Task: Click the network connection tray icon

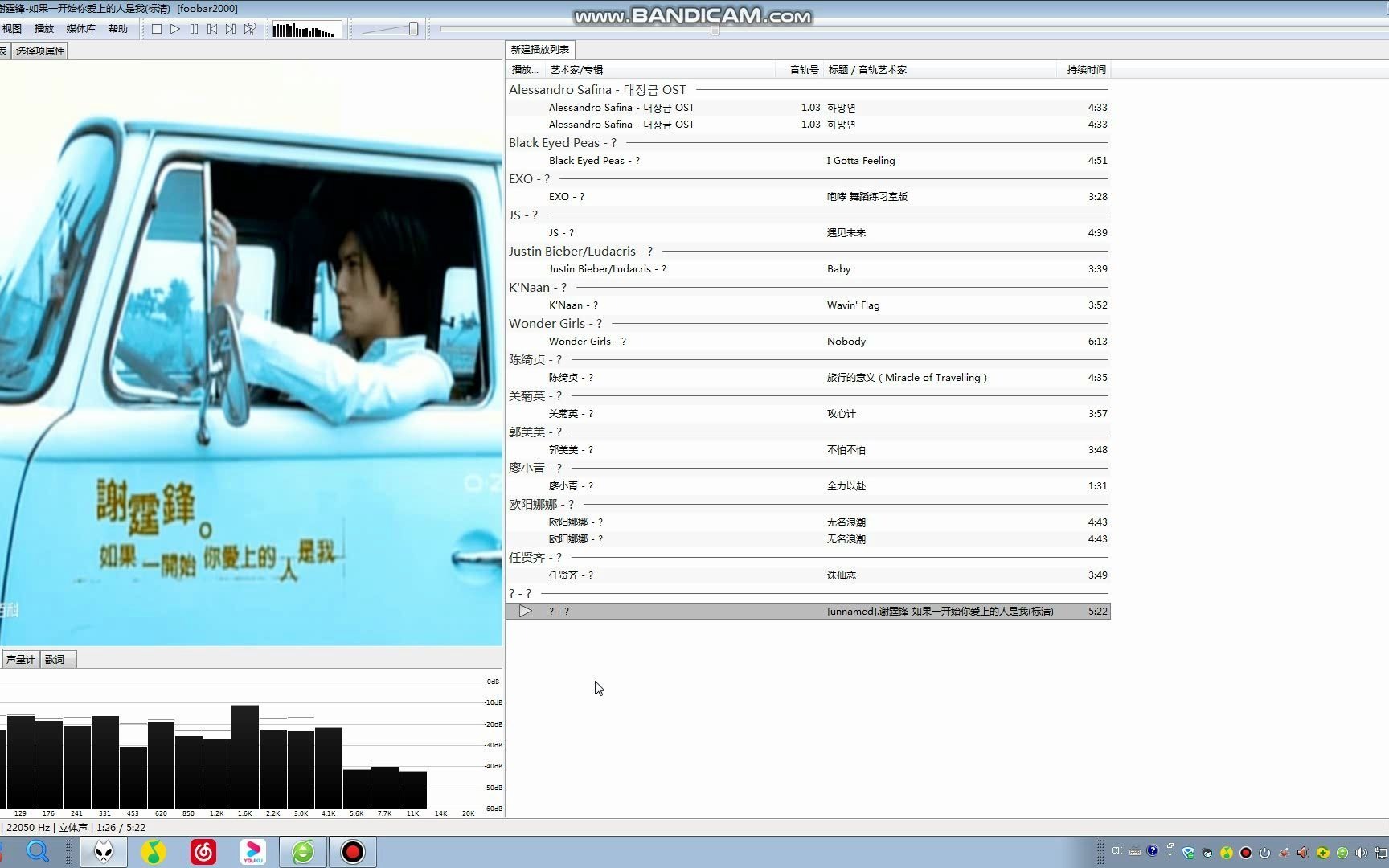Action: pos(1381,853)
